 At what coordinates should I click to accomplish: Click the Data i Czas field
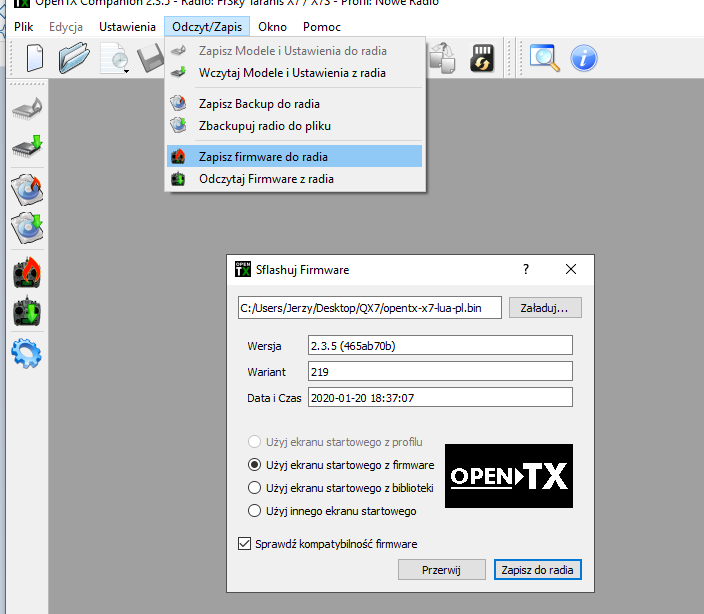[x=440, y=397]
